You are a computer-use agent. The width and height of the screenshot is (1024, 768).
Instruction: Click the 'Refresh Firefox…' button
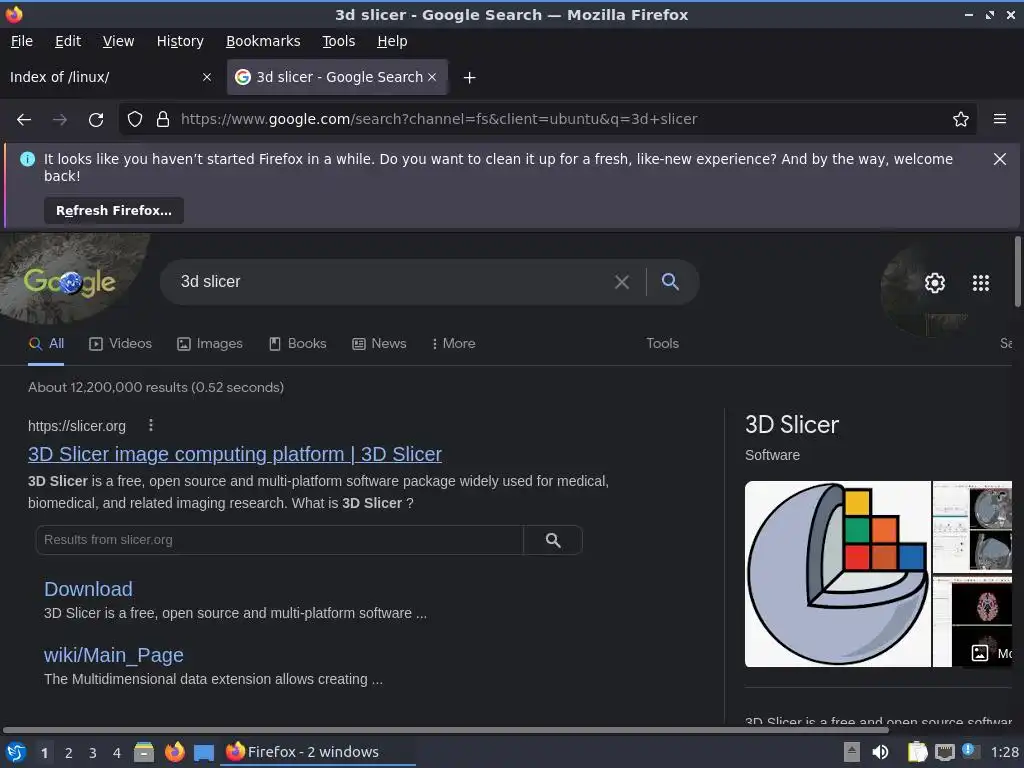tap(114, 211)
